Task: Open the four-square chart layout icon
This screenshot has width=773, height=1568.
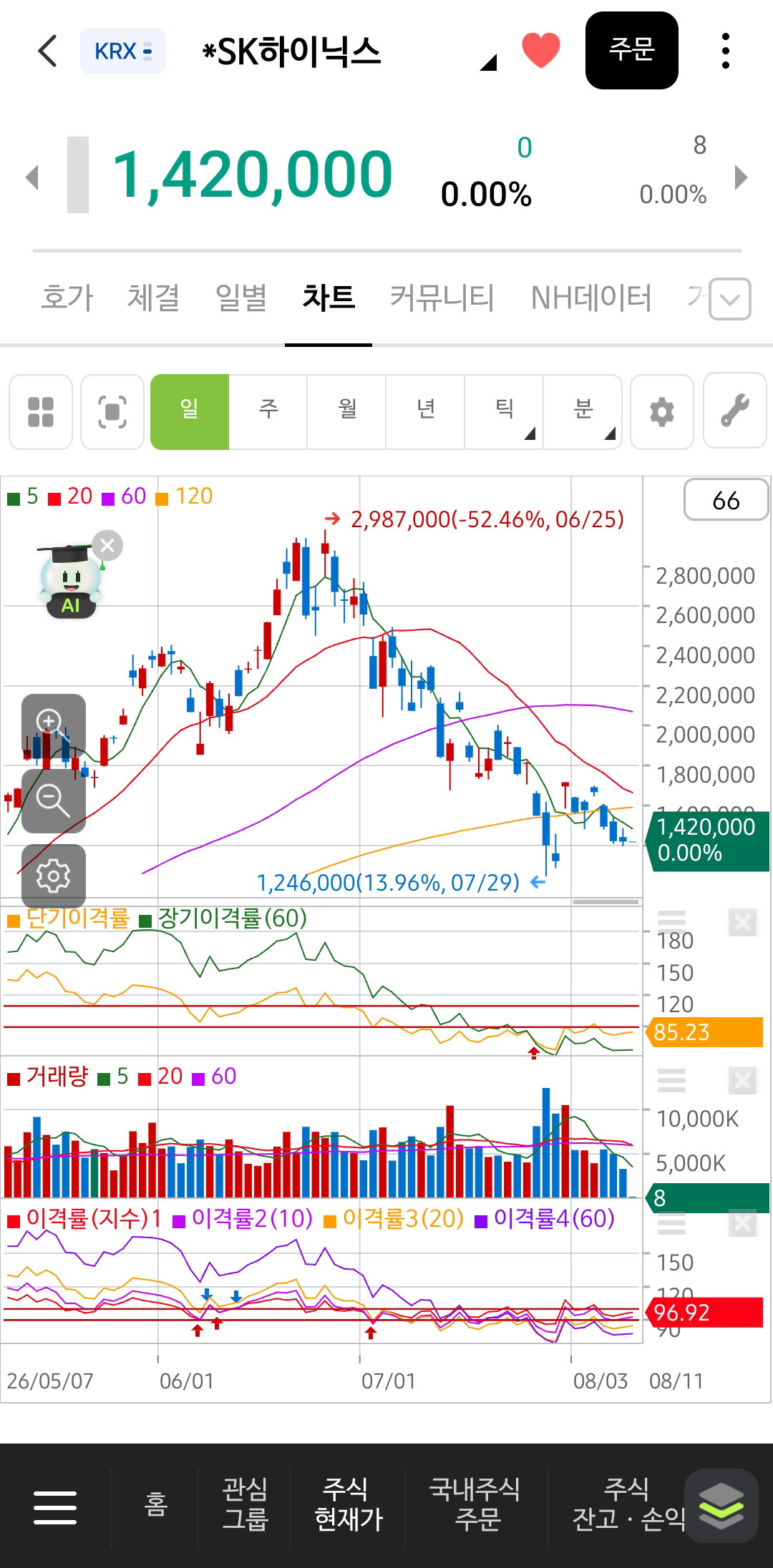Action: tap(41, 412)
